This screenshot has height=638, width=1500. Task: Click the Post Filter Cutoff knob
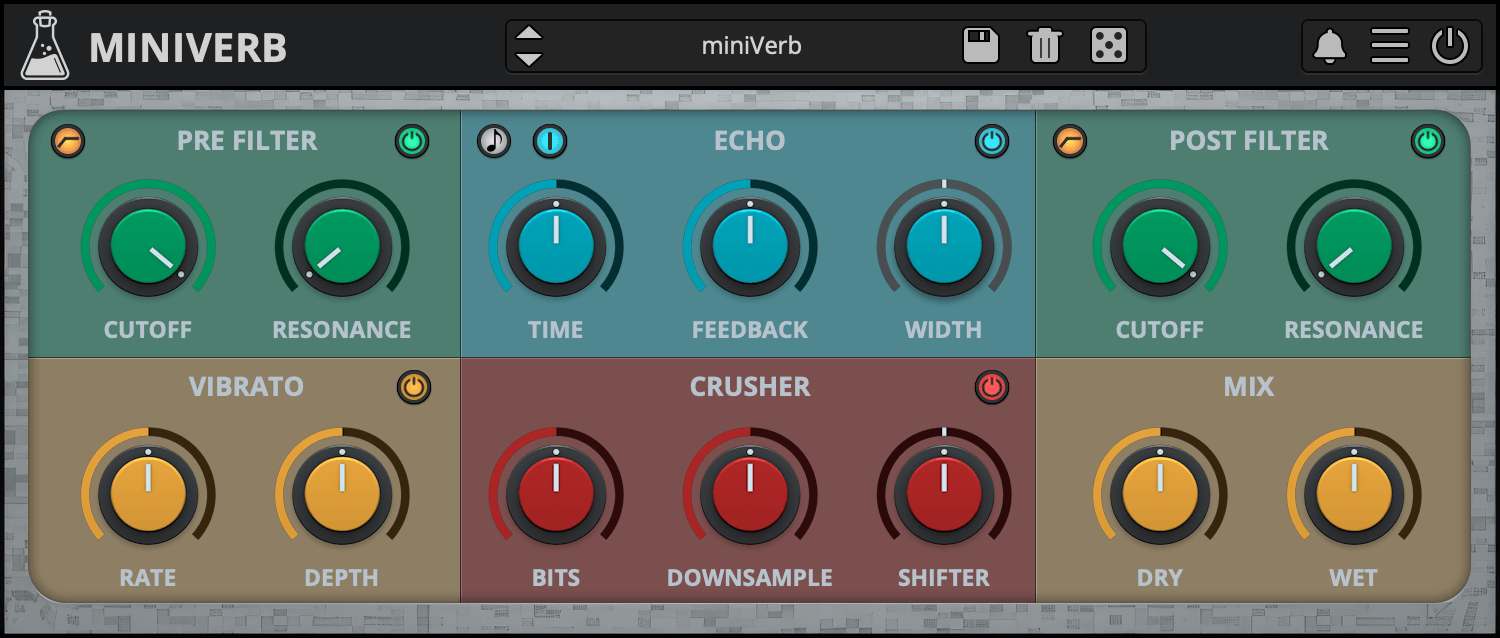(x=1160, y=247)
